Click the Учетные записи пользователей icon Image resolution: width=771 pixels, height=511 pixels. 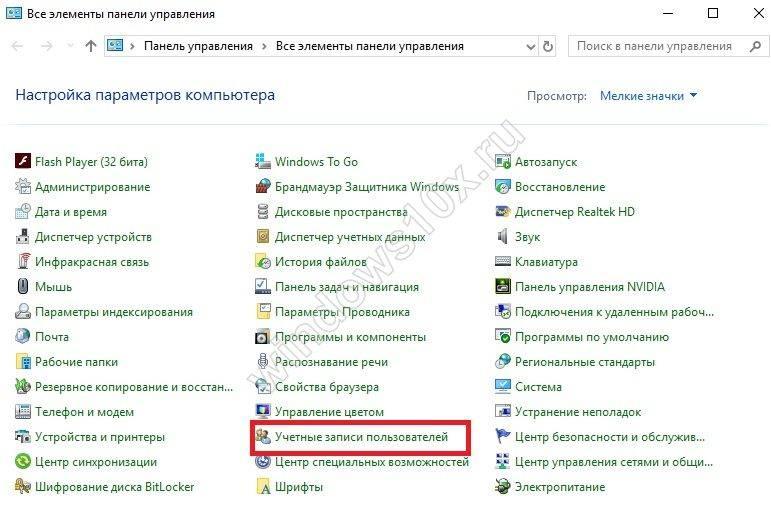263,437
